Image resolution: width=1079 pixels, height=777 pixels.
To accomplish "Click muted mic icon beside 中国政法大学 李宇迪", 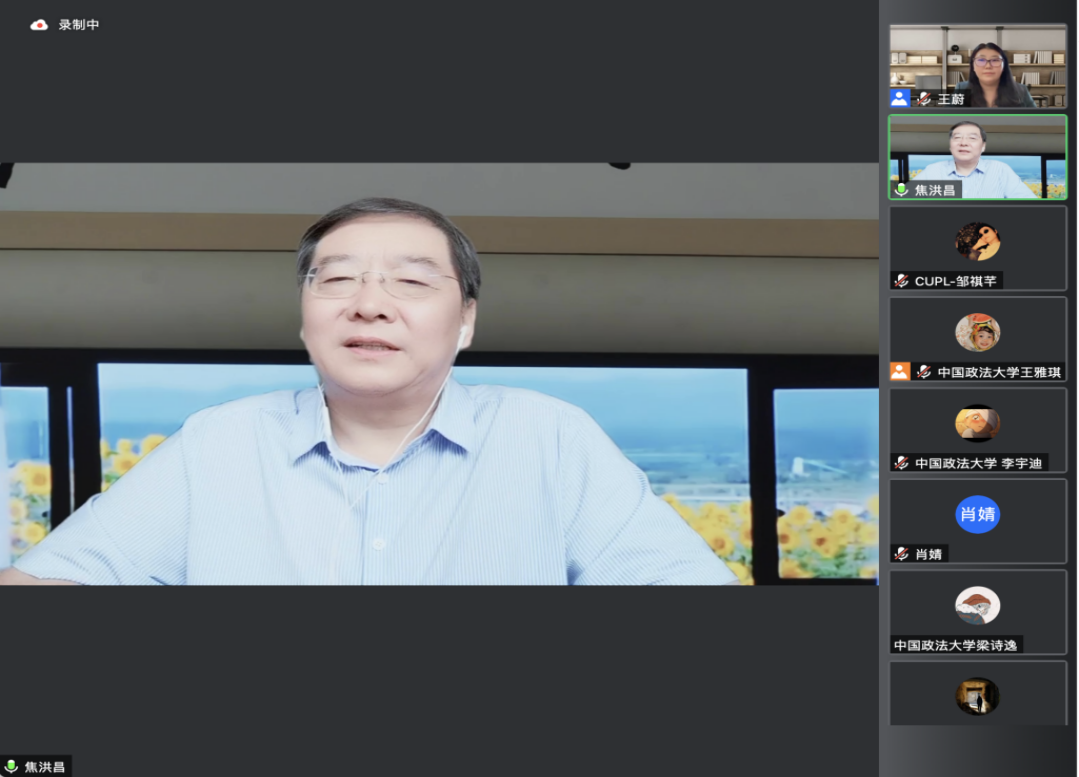I will pyautogui.click(x=902, y=463).
